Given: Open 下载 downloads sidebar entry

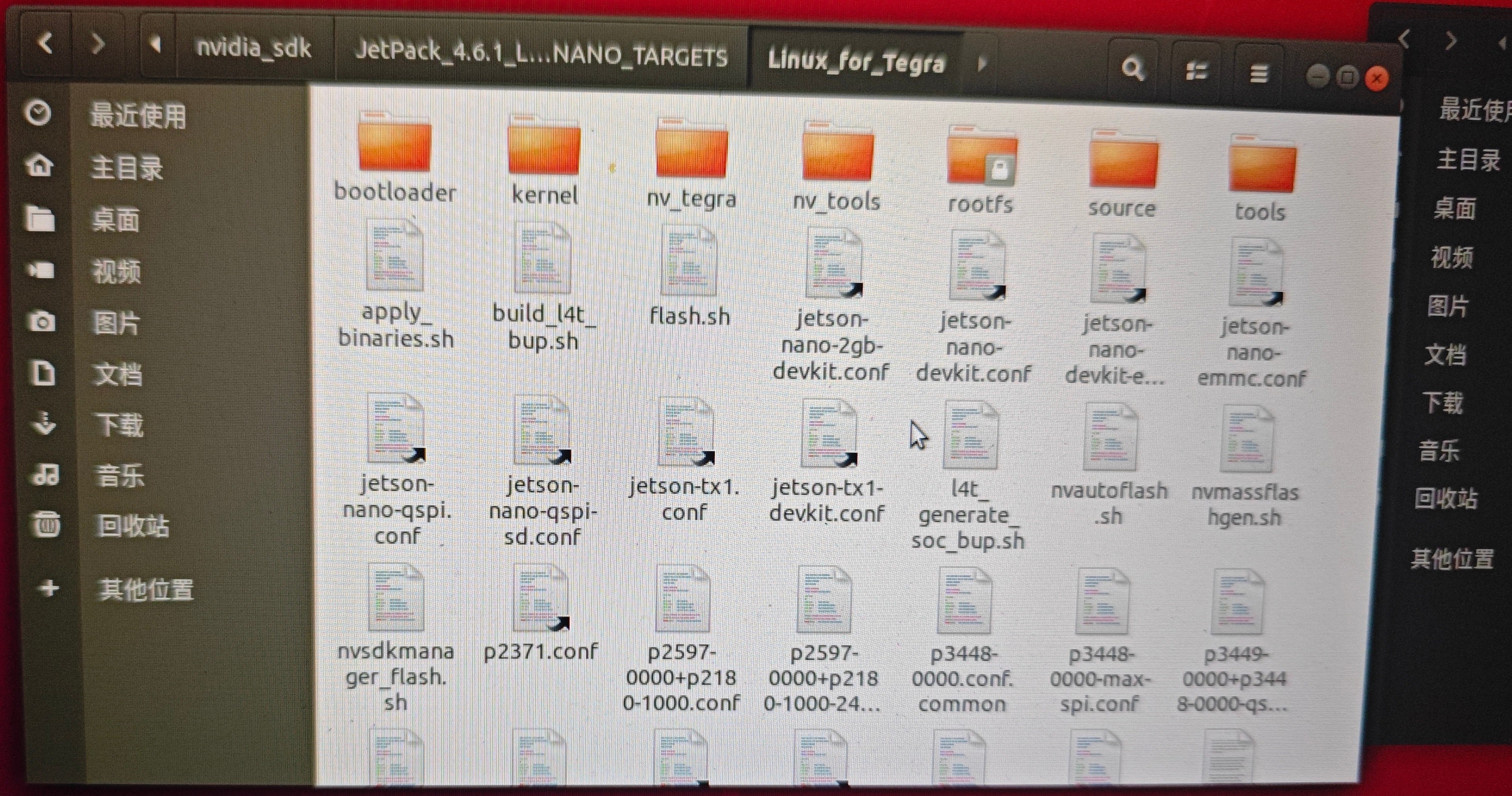Looking at the screenshot, I should [119, 425].
